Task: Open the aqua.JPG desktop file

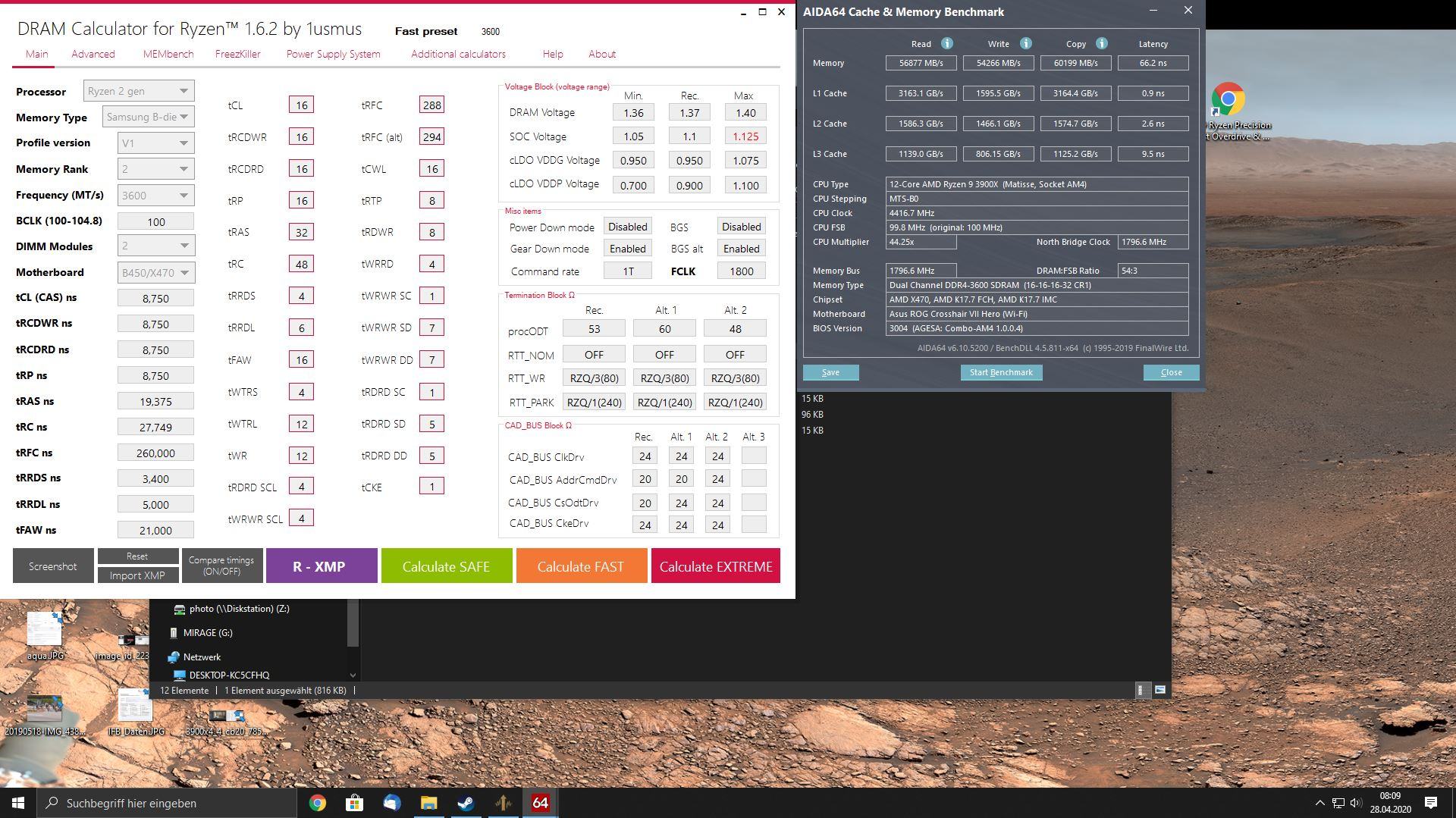Action: [45, 635]
